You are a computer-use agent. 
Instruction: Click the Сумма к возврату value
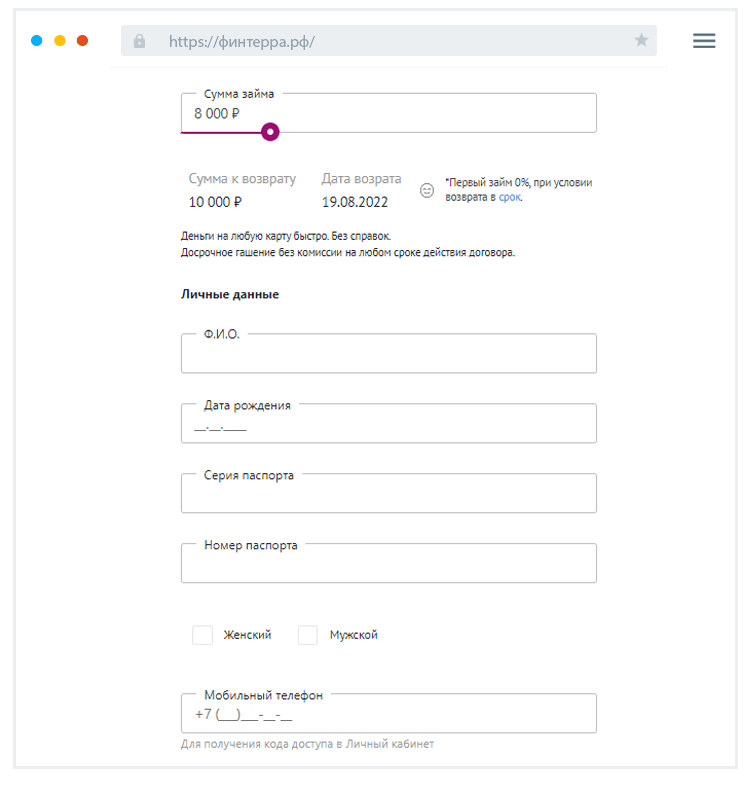click(x=215, y=202)
